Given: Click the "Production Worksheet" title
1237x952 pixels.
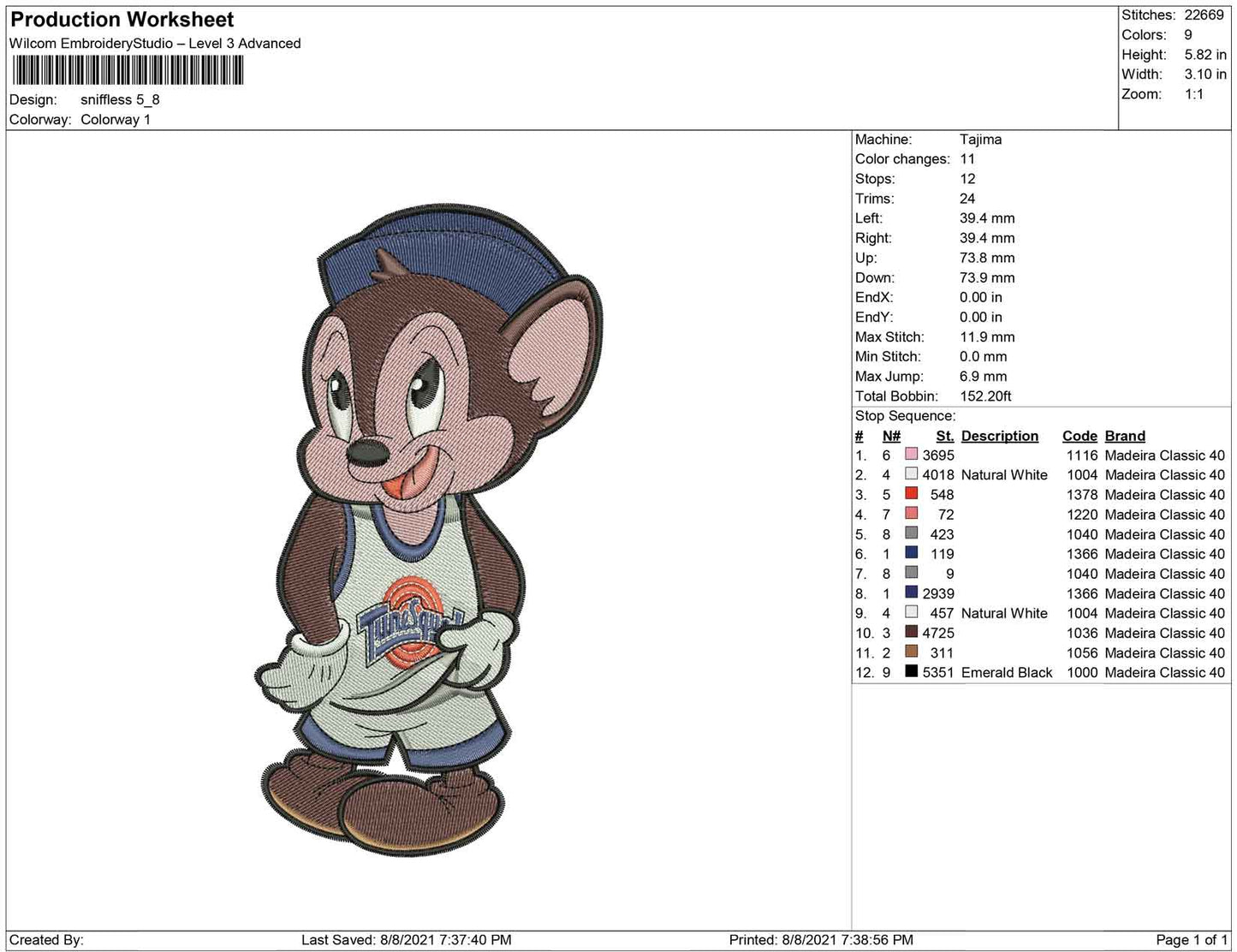Looking at the screenshot, I should [122, 20].
